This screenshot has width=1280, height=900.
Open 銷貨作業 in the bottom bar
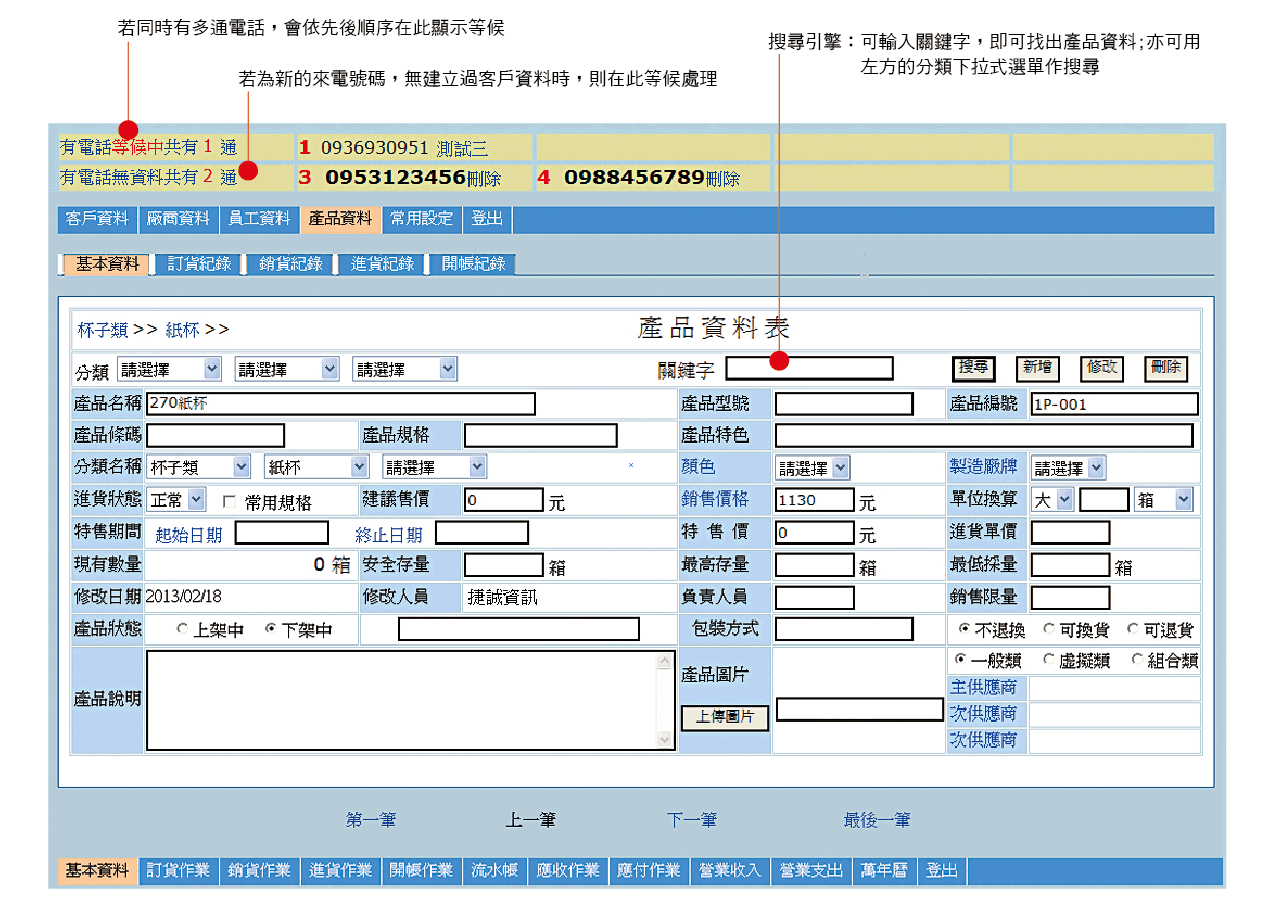click(x=259, y=871)
